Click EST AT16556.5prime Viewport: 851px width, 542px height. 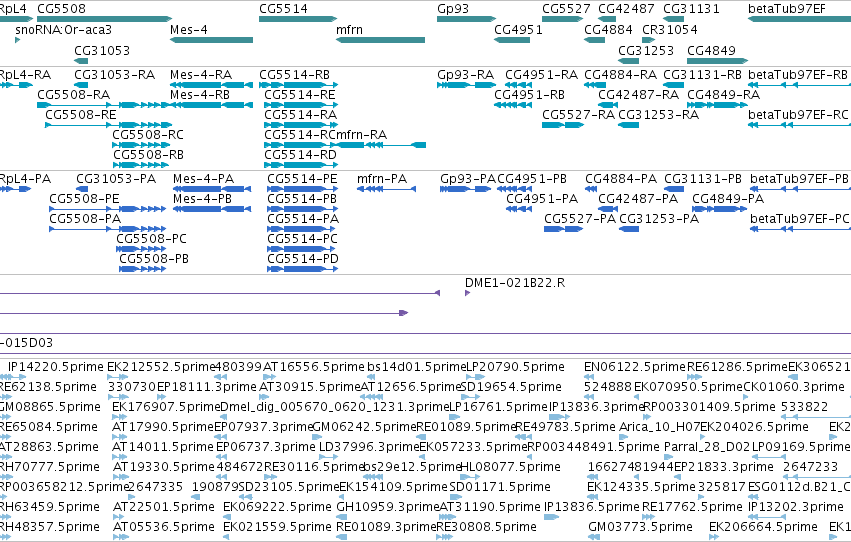(x=313, y=367)
